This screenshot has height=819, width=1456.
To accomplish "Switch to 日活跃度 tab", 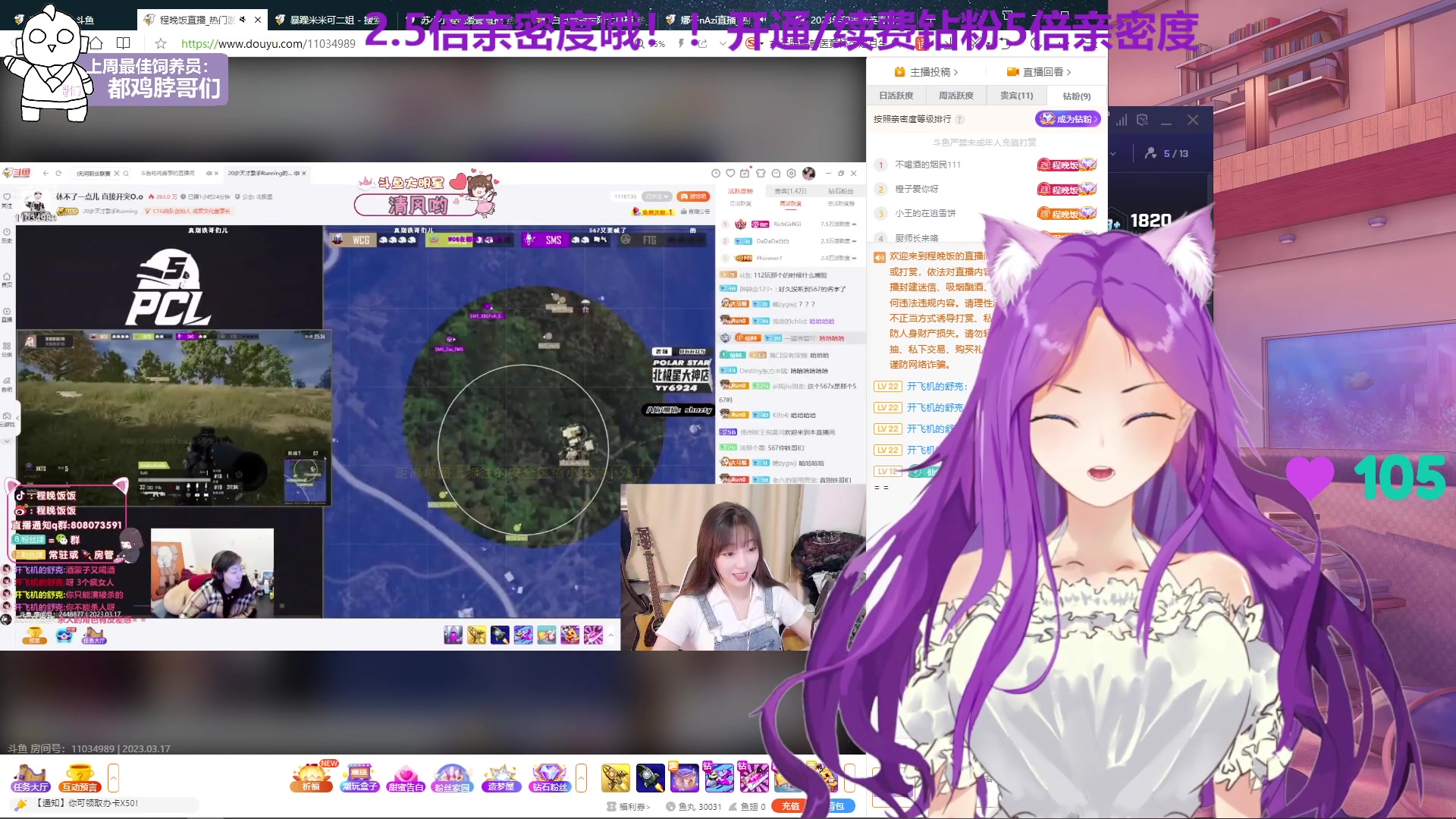I will 896,96.
